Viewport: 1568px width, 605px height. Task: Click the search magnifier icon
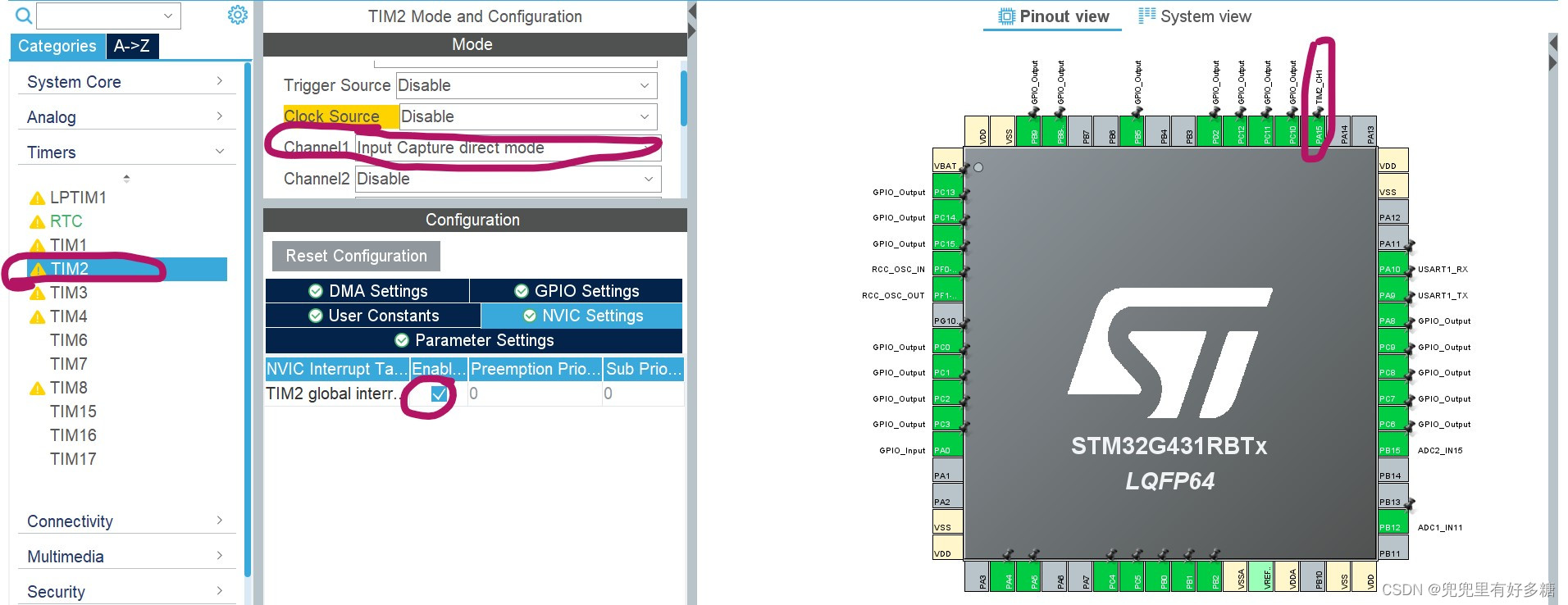tap(24, 16)
